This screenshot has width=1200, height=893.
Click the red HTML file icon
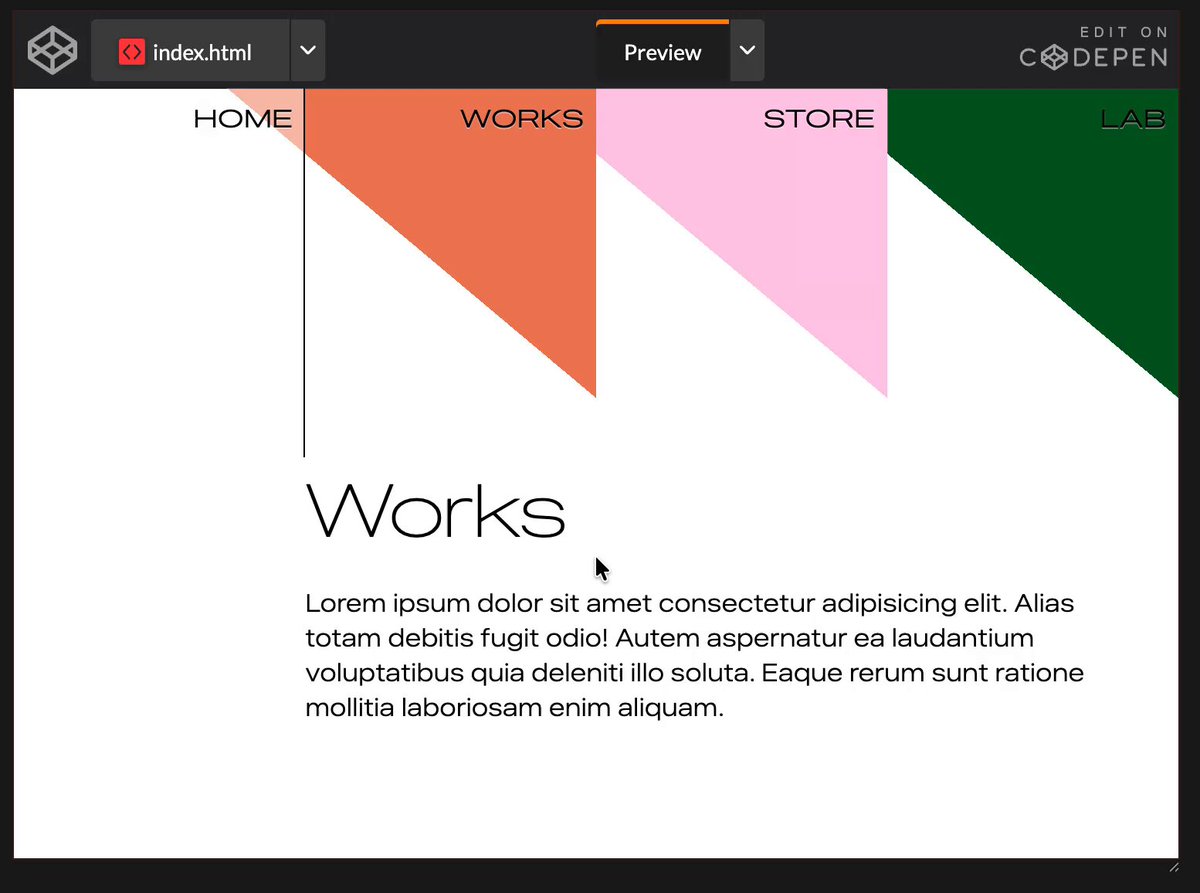(132, 52)
